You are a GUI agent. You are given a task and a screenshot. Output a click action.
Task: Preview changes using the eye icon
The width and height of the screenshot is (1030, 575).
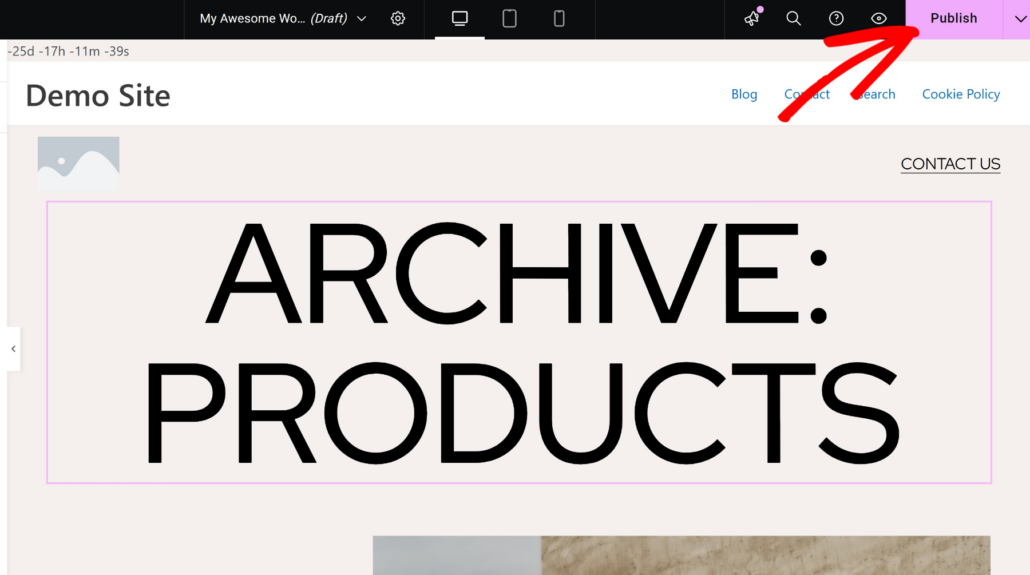click(879, 19)
